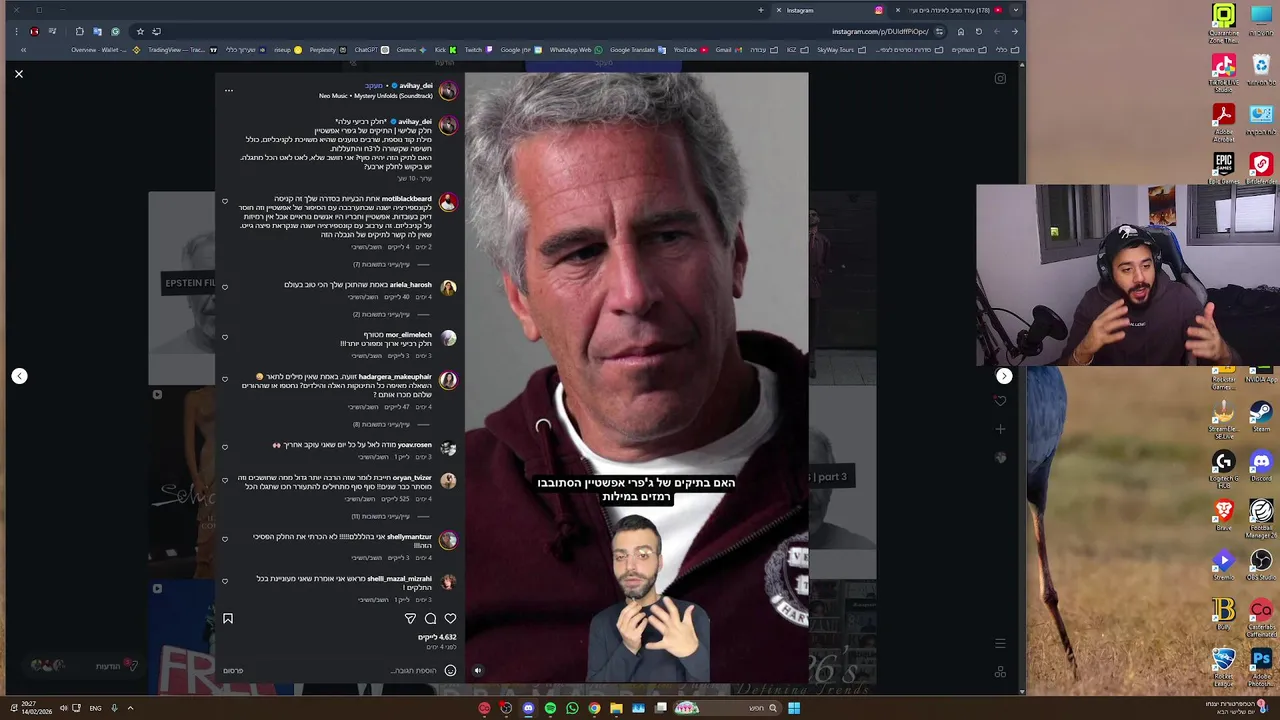Open the WhatsApp Web bookmark
This screenshot has width=1280, height=720.
[x=576, y=50]
